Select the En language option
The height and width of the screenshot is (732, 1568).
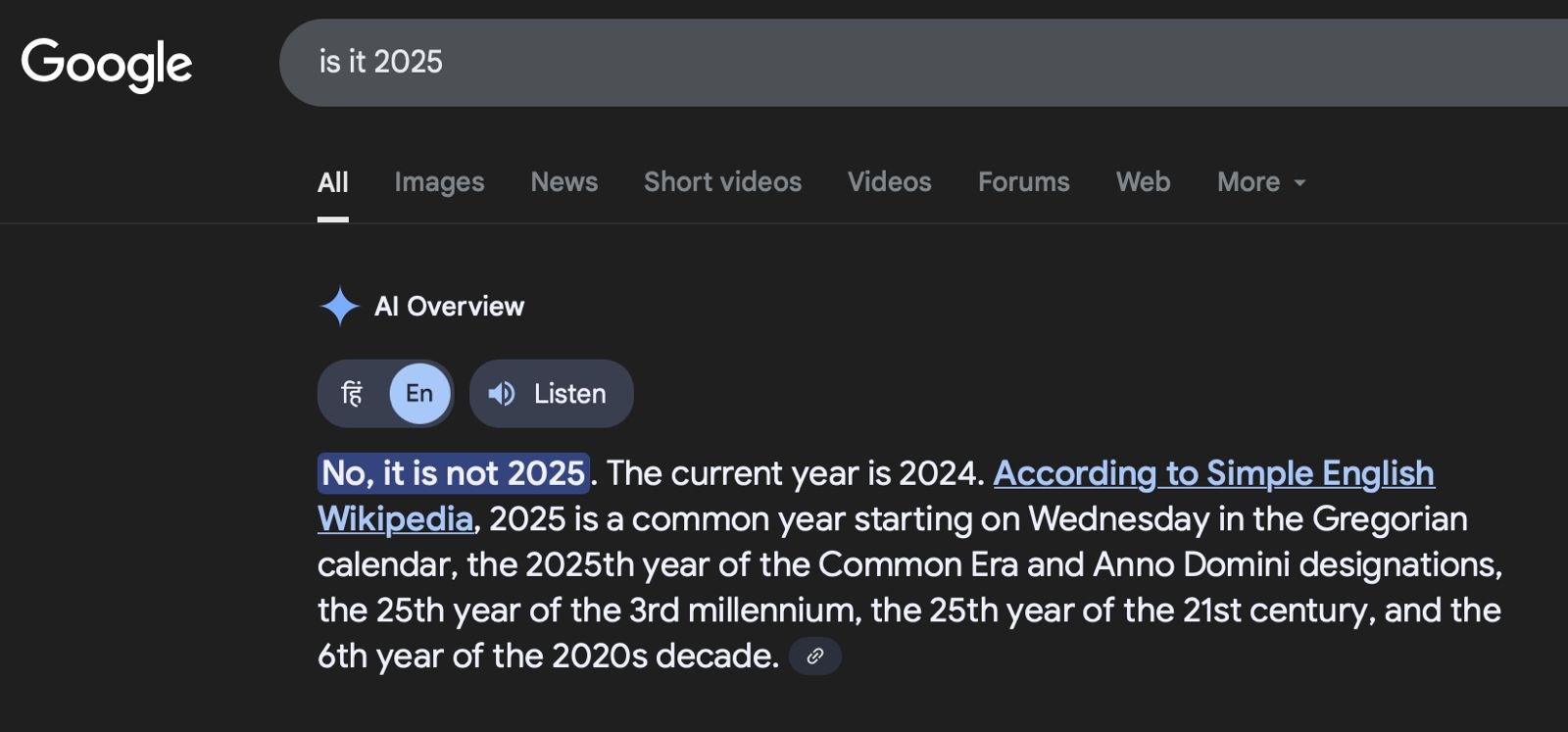coord(419,394)
